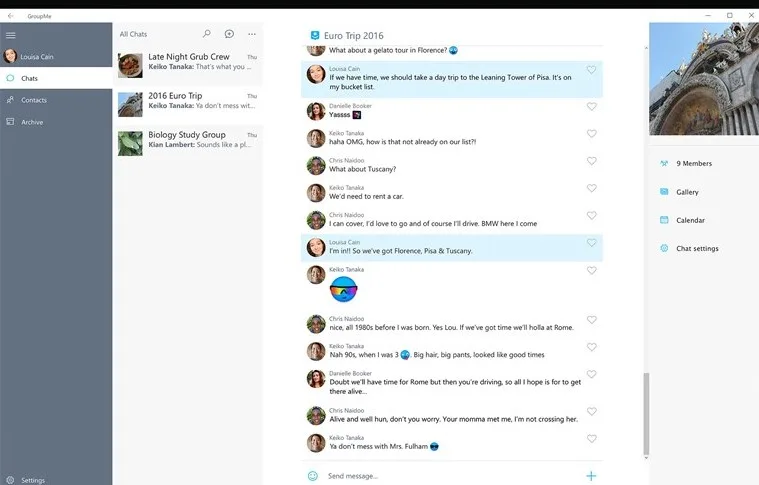Click the Settings gear icon in sidebar

(10, 480)
